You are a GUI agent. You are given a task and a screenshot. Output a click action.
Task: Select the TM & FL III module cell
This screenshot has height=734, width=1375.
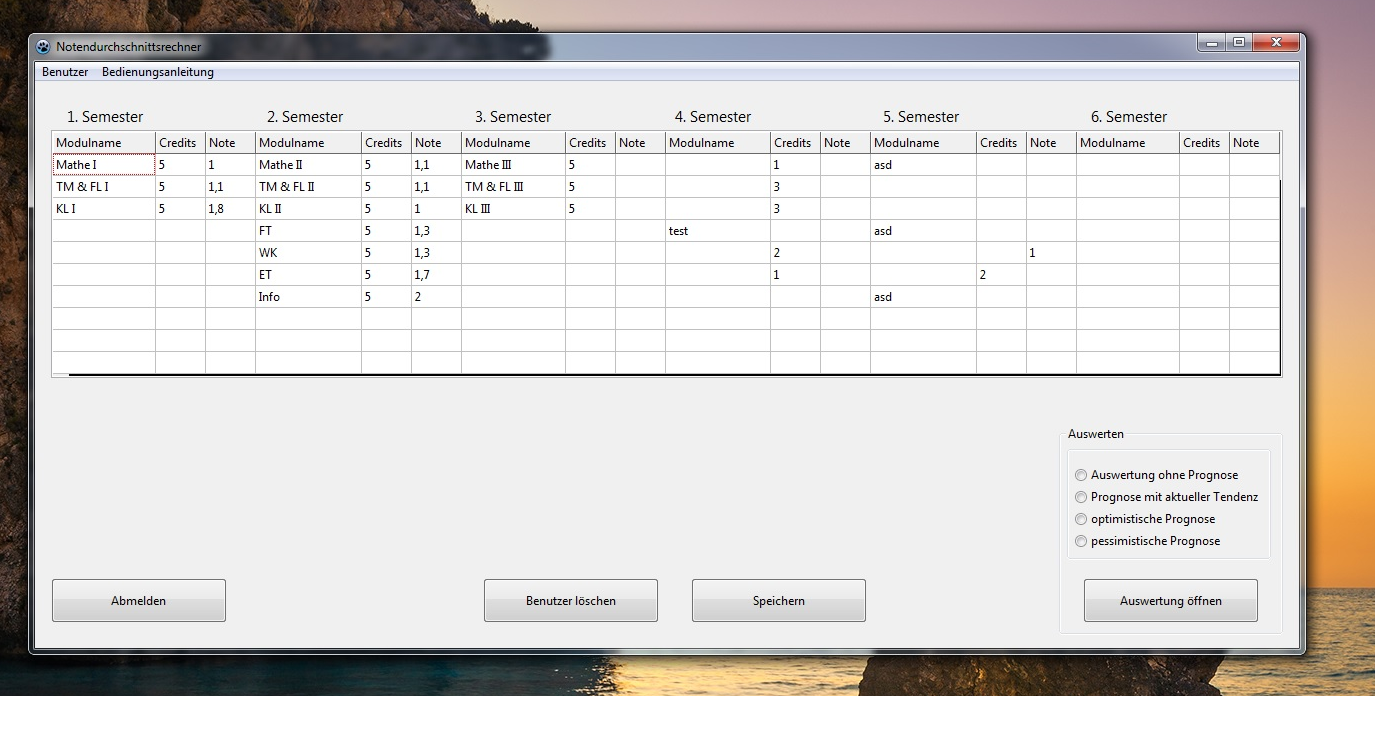pos(514,187)
